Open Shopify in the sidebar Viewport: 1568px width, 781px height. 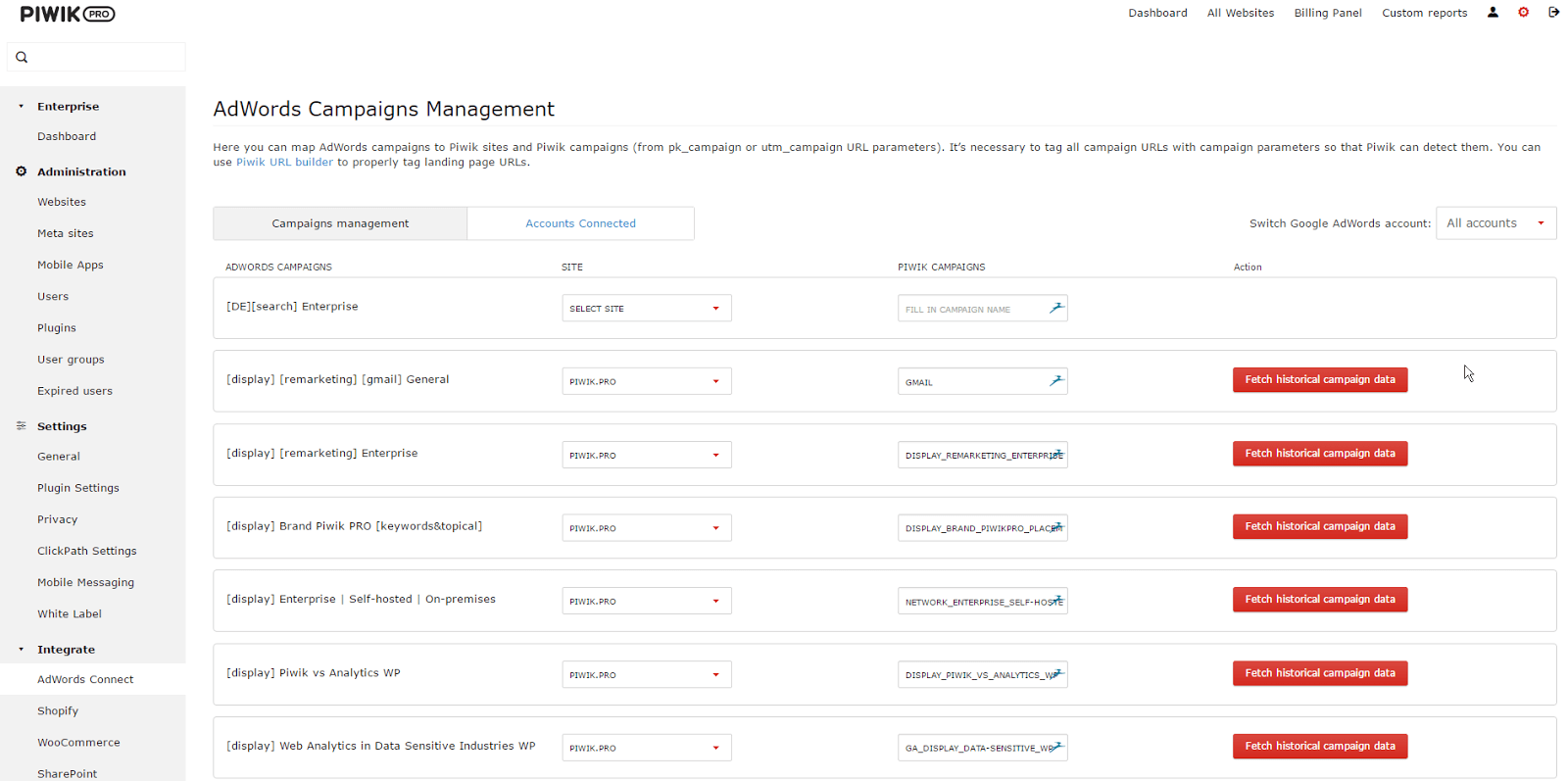pyautogui.click(x=58, y=710)
